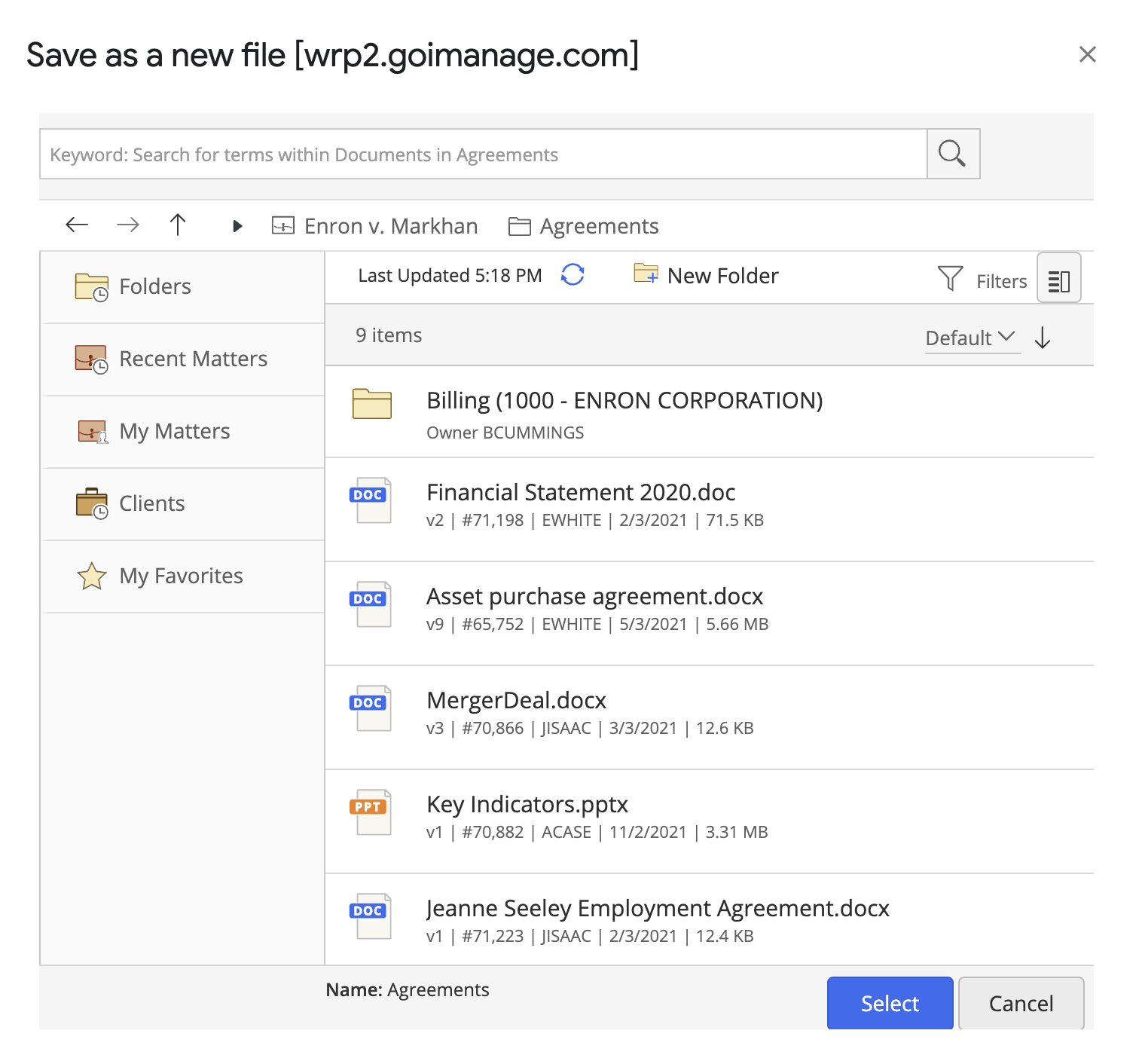Navigate back with the left arrow
This screenshot has width=1139, height=1064.
click(75, 225)
